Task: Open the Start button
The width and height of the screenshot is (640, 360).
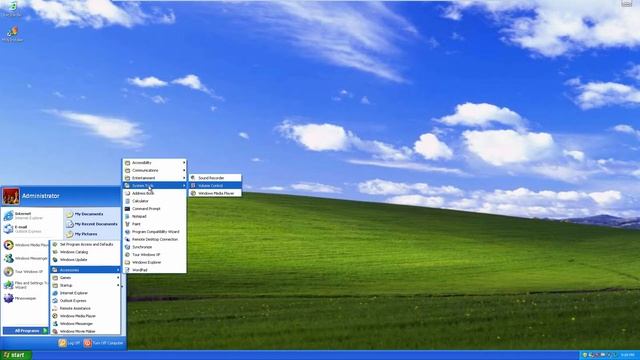Action: (x=16, y=355)
